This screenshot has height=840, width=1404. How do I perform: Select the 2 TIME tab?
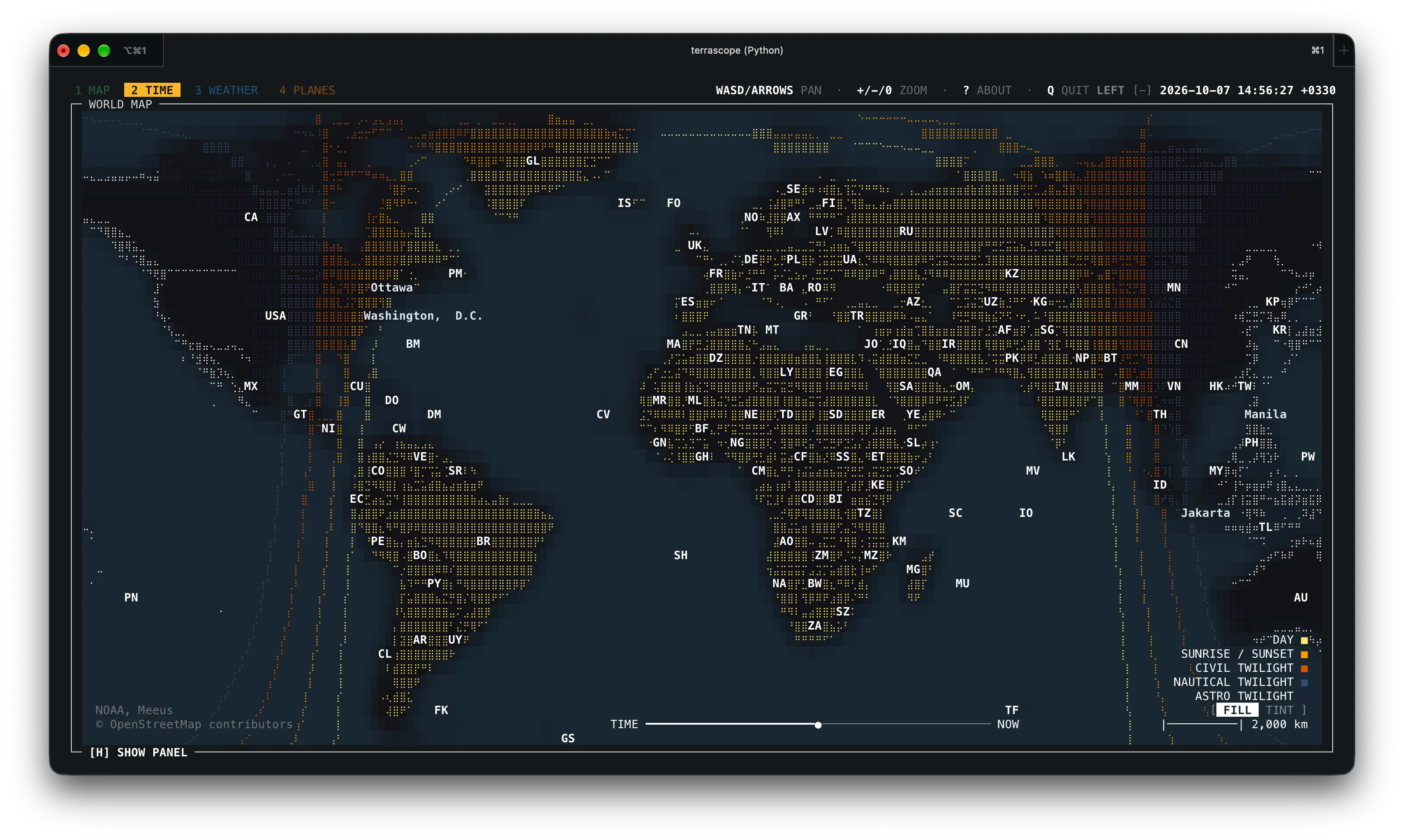[152, 90]
